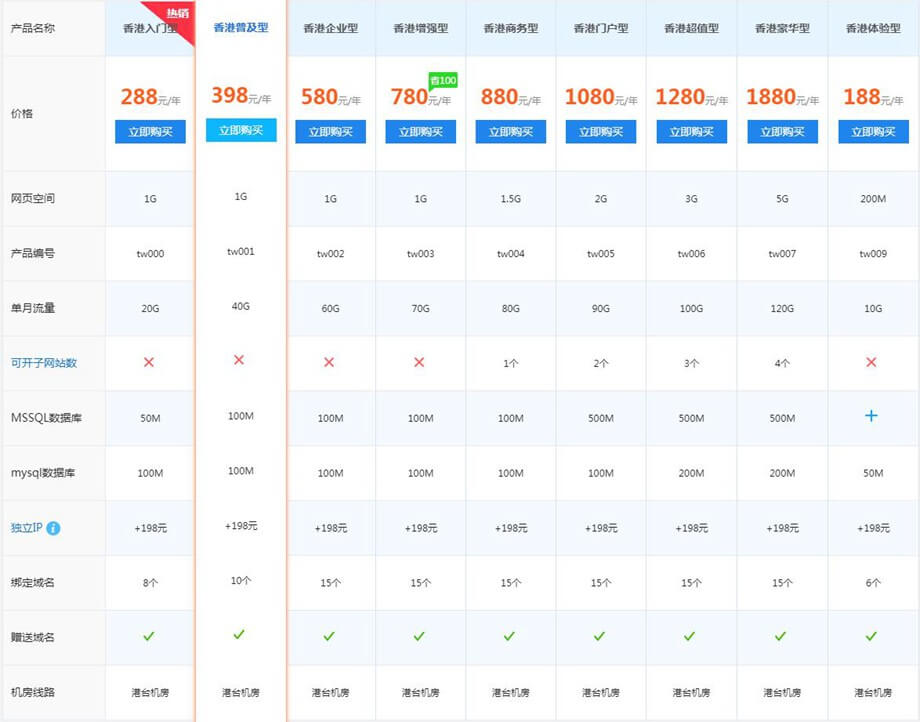
Task: Click the info icon beside 独立IP
Action: click(x=53, y=527)
